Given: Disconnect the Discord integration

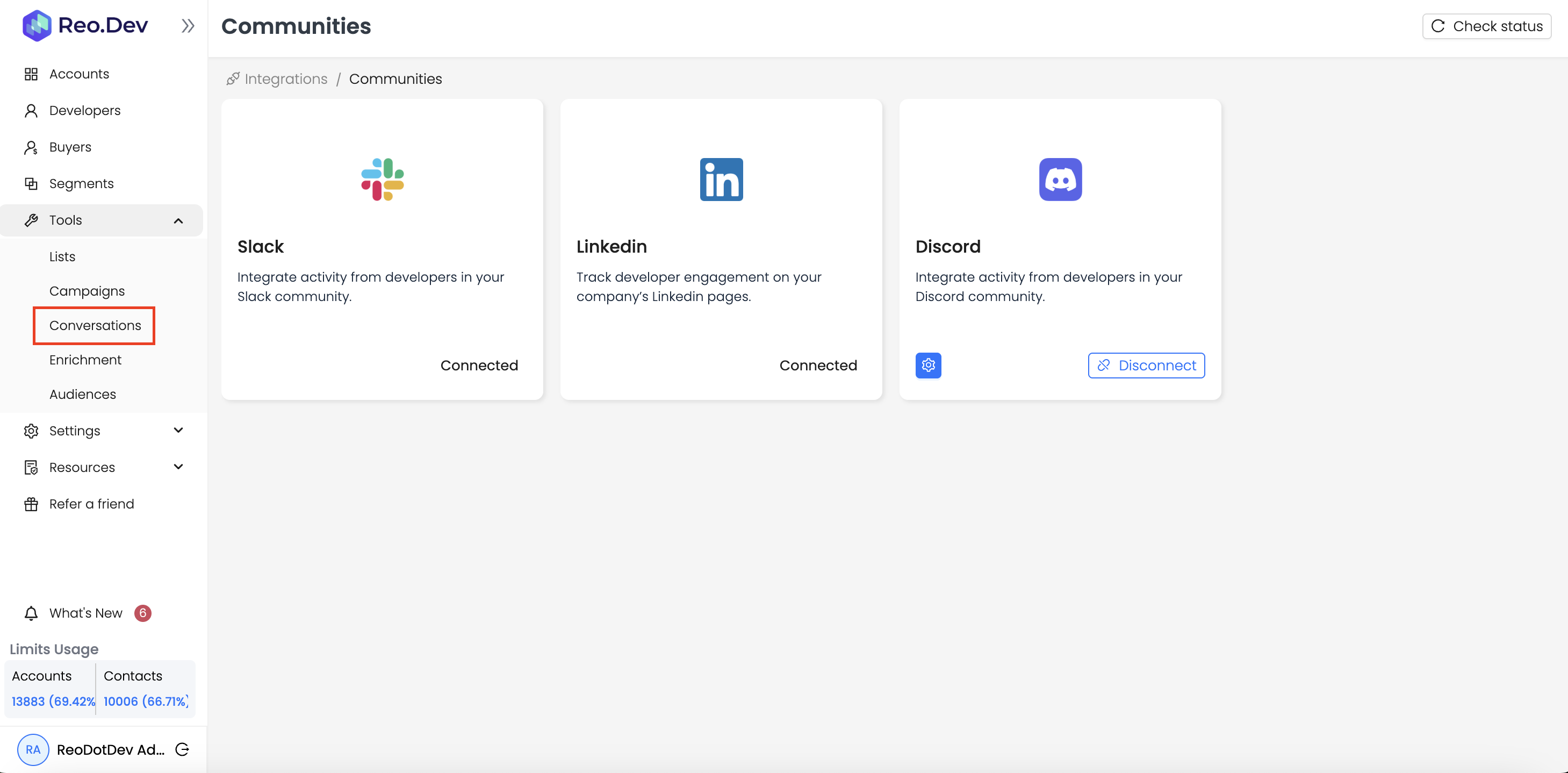Looking at the screenshot, I should pos(1146,366).
